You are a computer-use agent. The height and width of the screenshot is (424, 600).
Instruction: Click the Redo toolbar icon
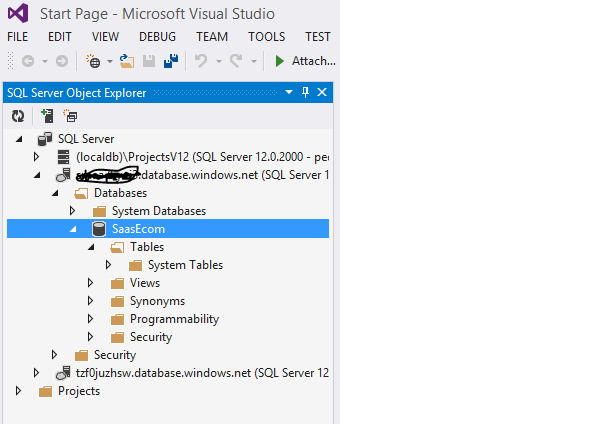[236, 61]
